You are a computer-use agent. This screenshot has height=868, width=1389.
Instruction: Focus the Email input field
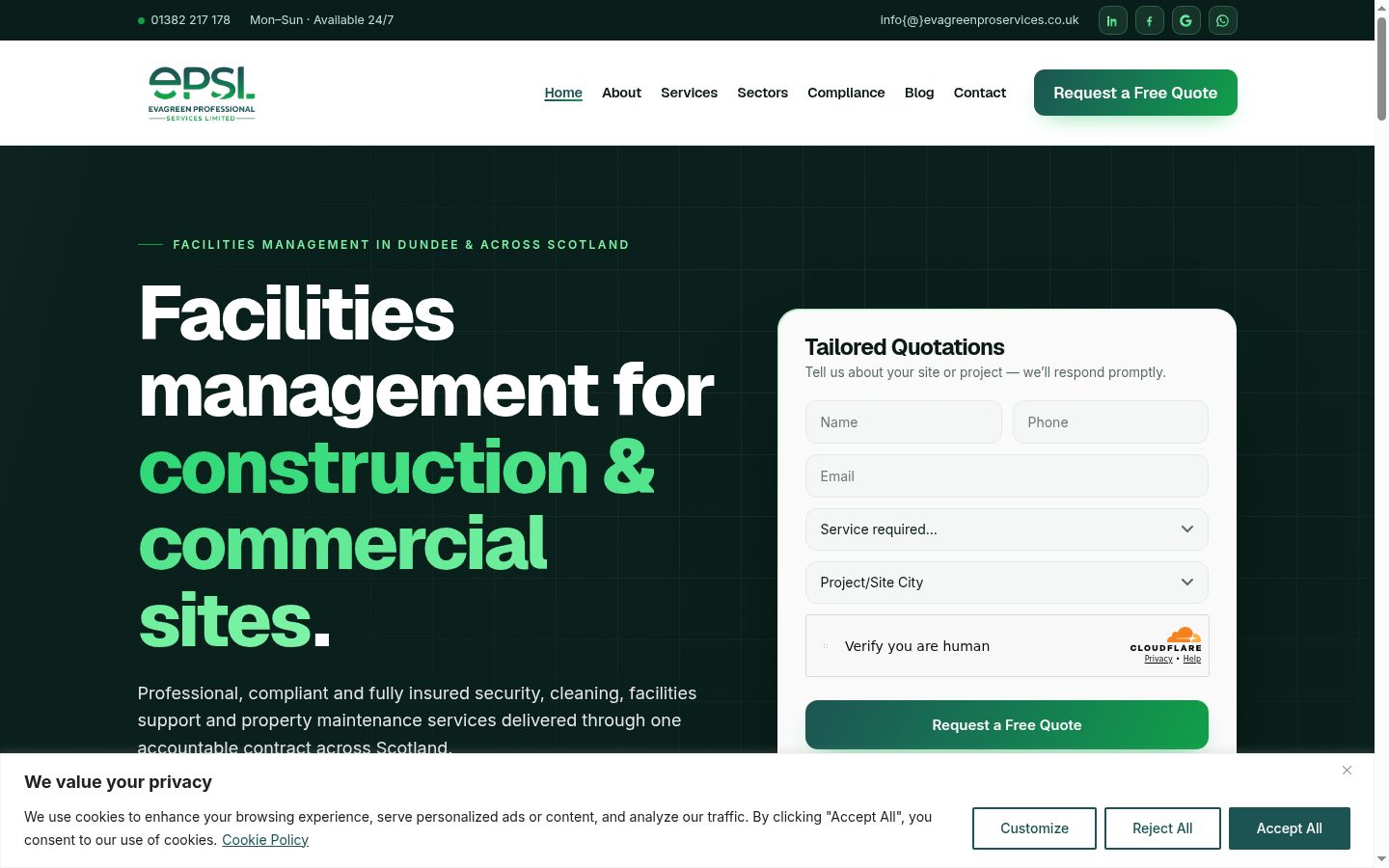pyautogui.click(x=1006, y=476)
